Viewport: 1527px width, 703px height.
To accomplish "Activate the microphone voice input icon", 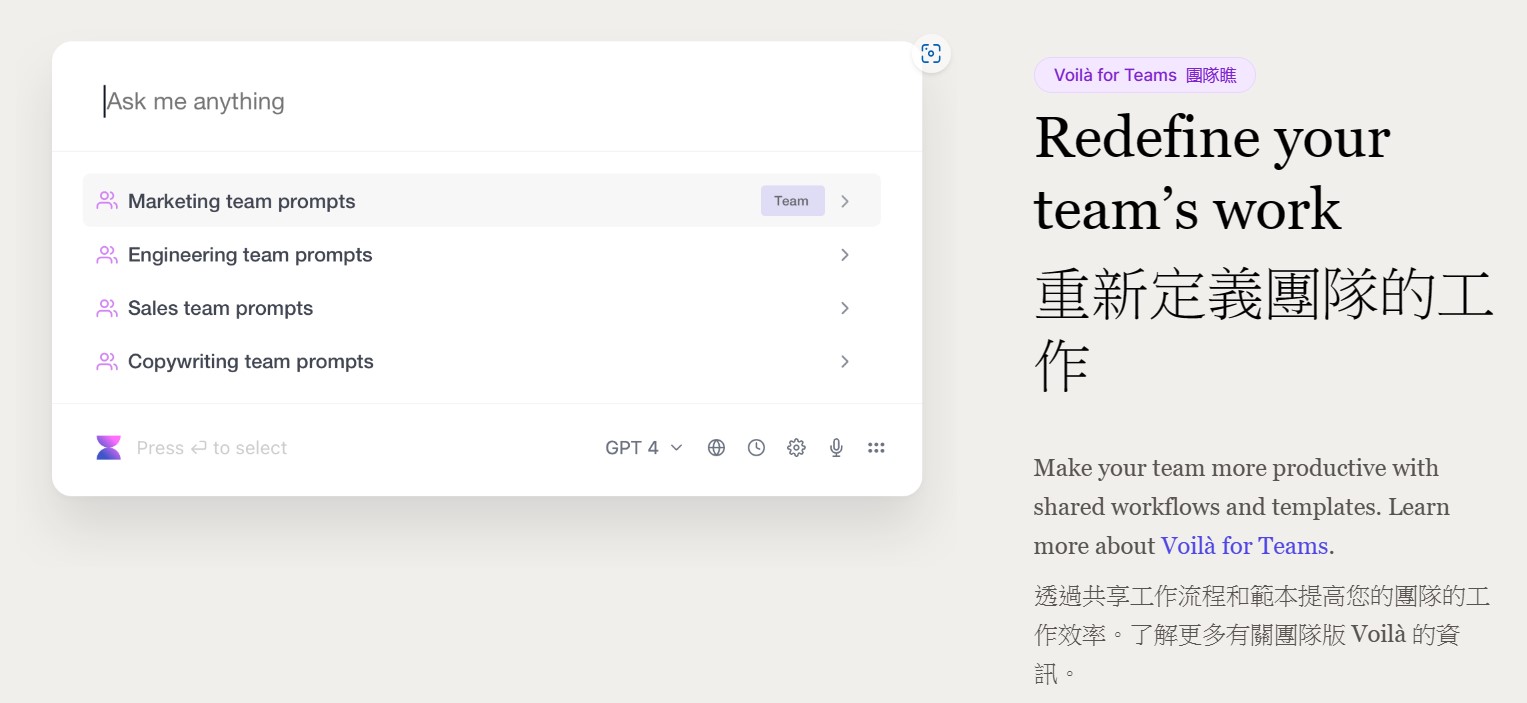I will (x=836, y=448).
